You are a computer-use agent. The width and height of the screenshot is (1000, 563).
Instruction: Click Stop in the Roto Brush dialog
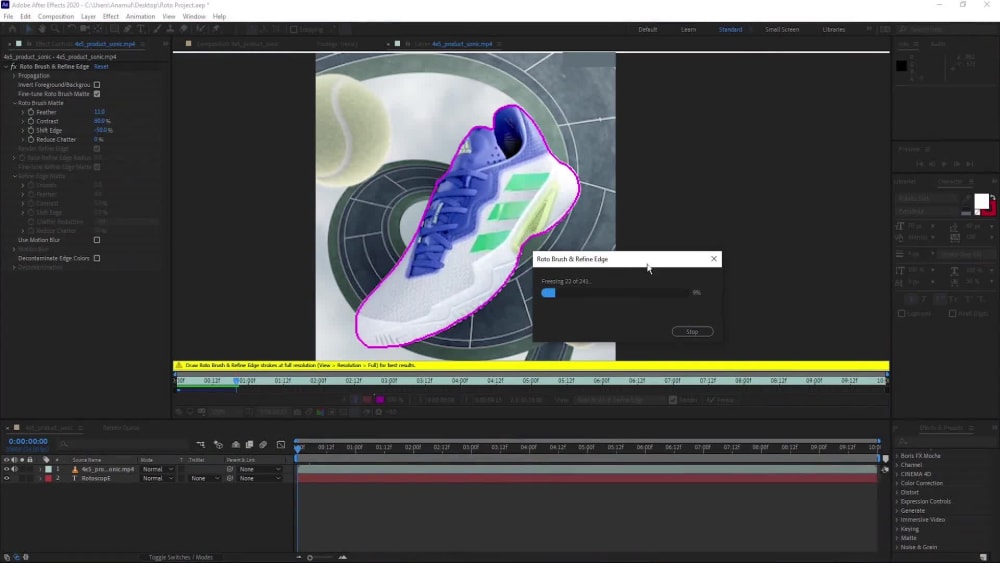[x=692, y=332]
